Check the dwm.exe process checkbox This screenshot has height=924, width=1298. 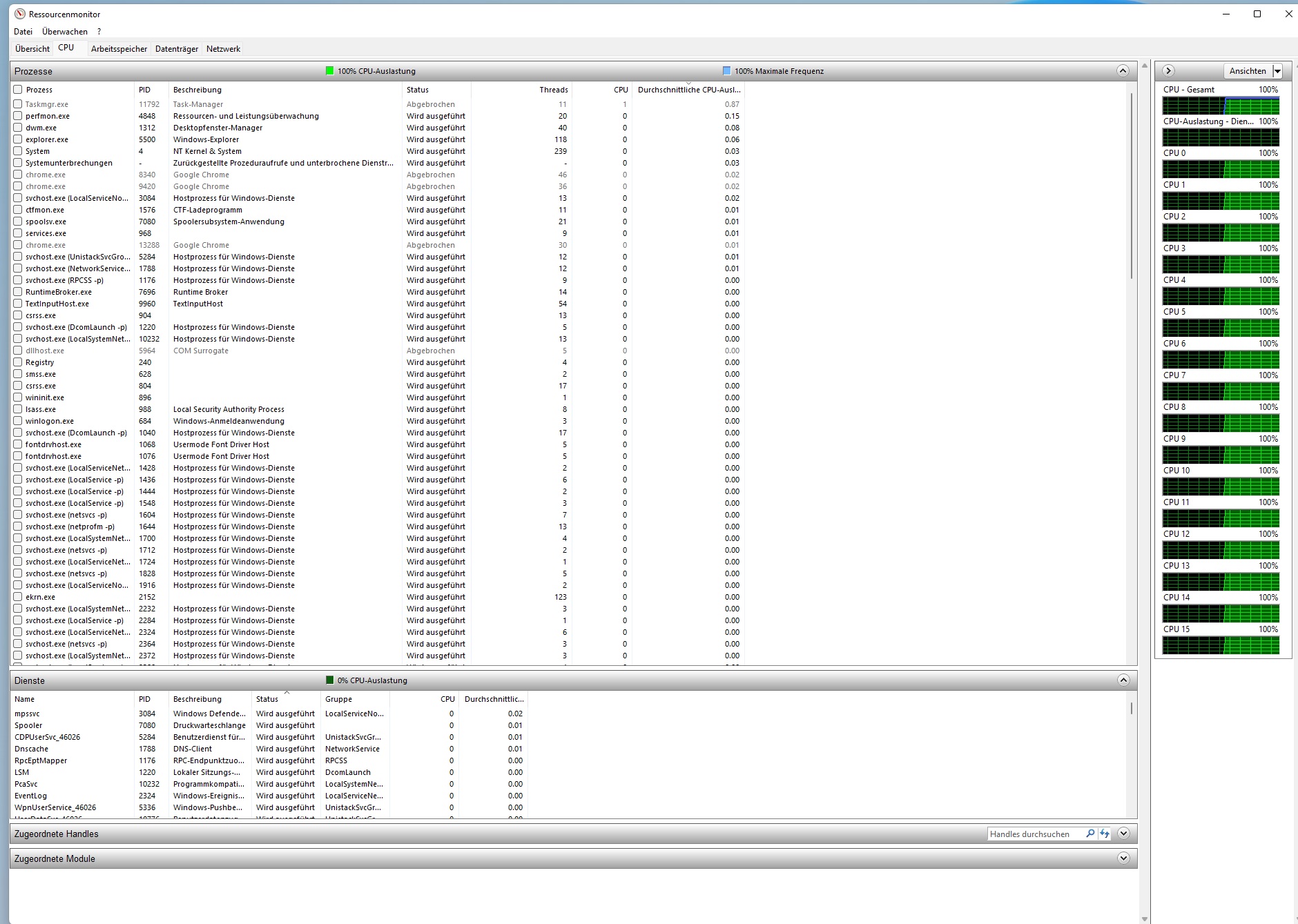click(x=18, y=128)
